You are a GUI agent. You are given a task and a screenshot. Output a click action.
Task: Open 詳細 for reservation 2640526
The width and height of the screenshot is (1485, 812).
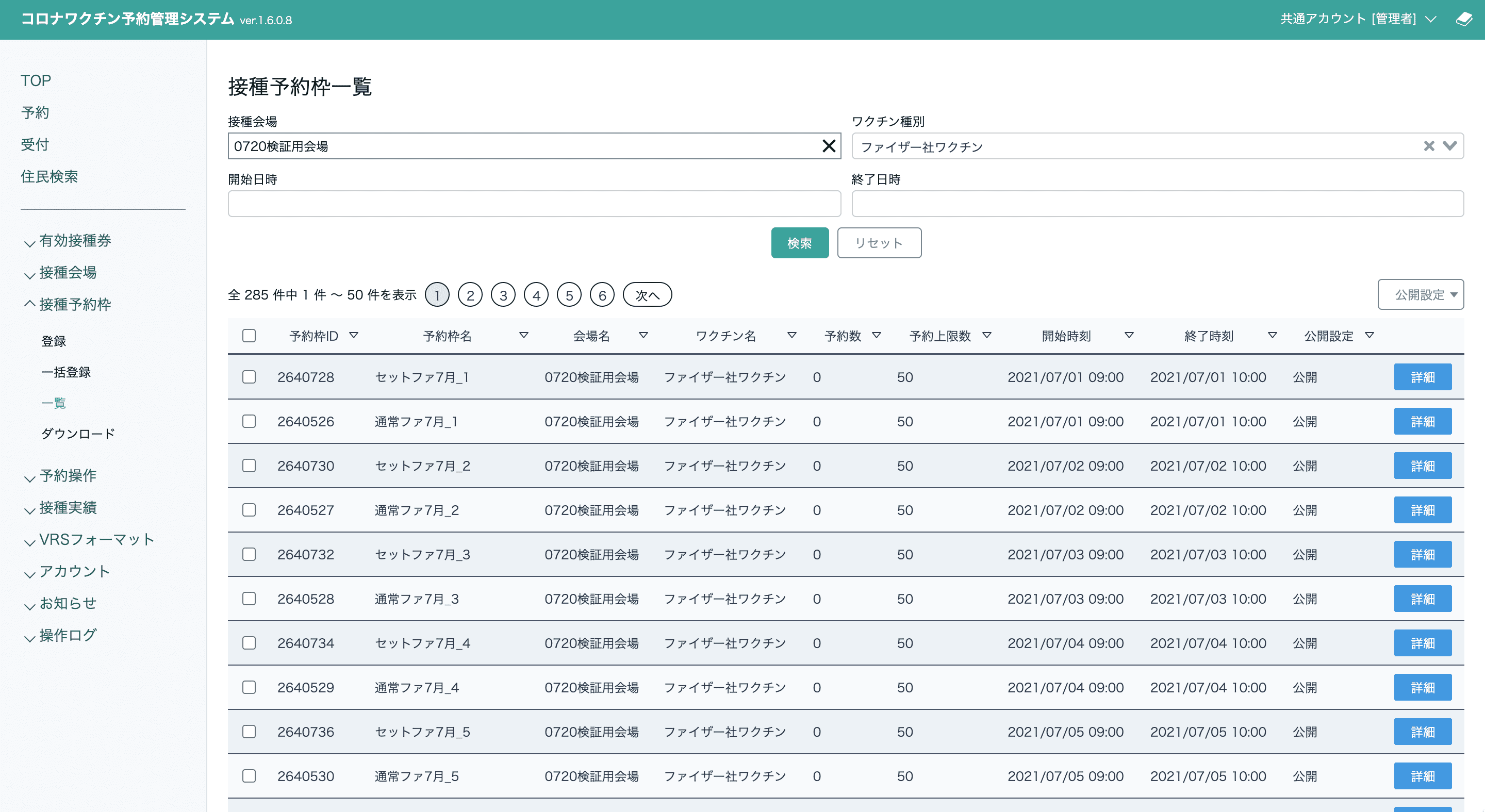point(1422,421)
